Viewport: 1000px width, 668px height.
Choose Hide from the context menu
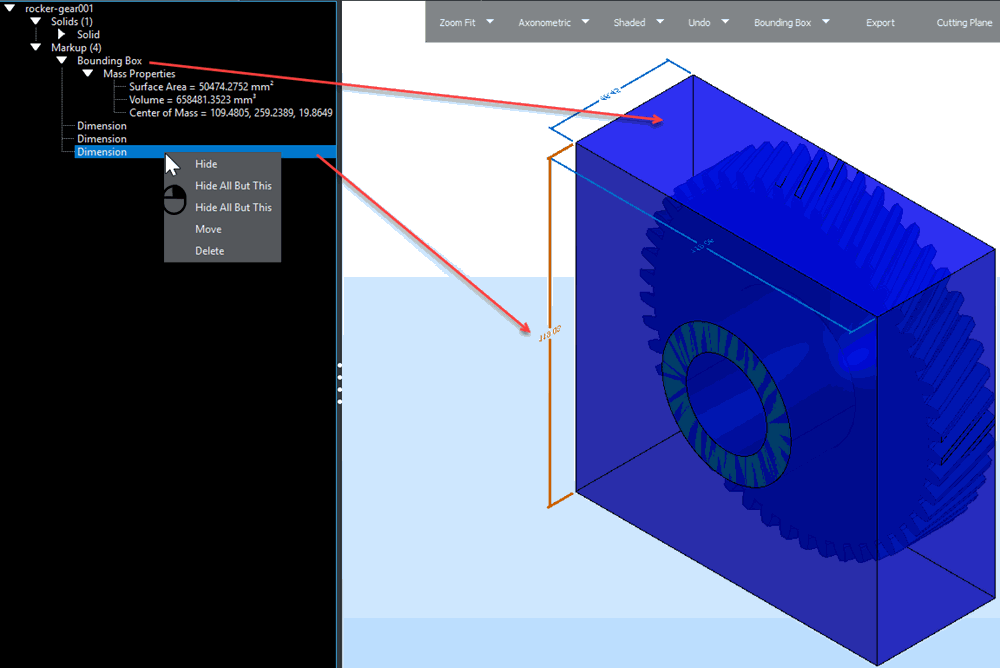coord(206,164)
